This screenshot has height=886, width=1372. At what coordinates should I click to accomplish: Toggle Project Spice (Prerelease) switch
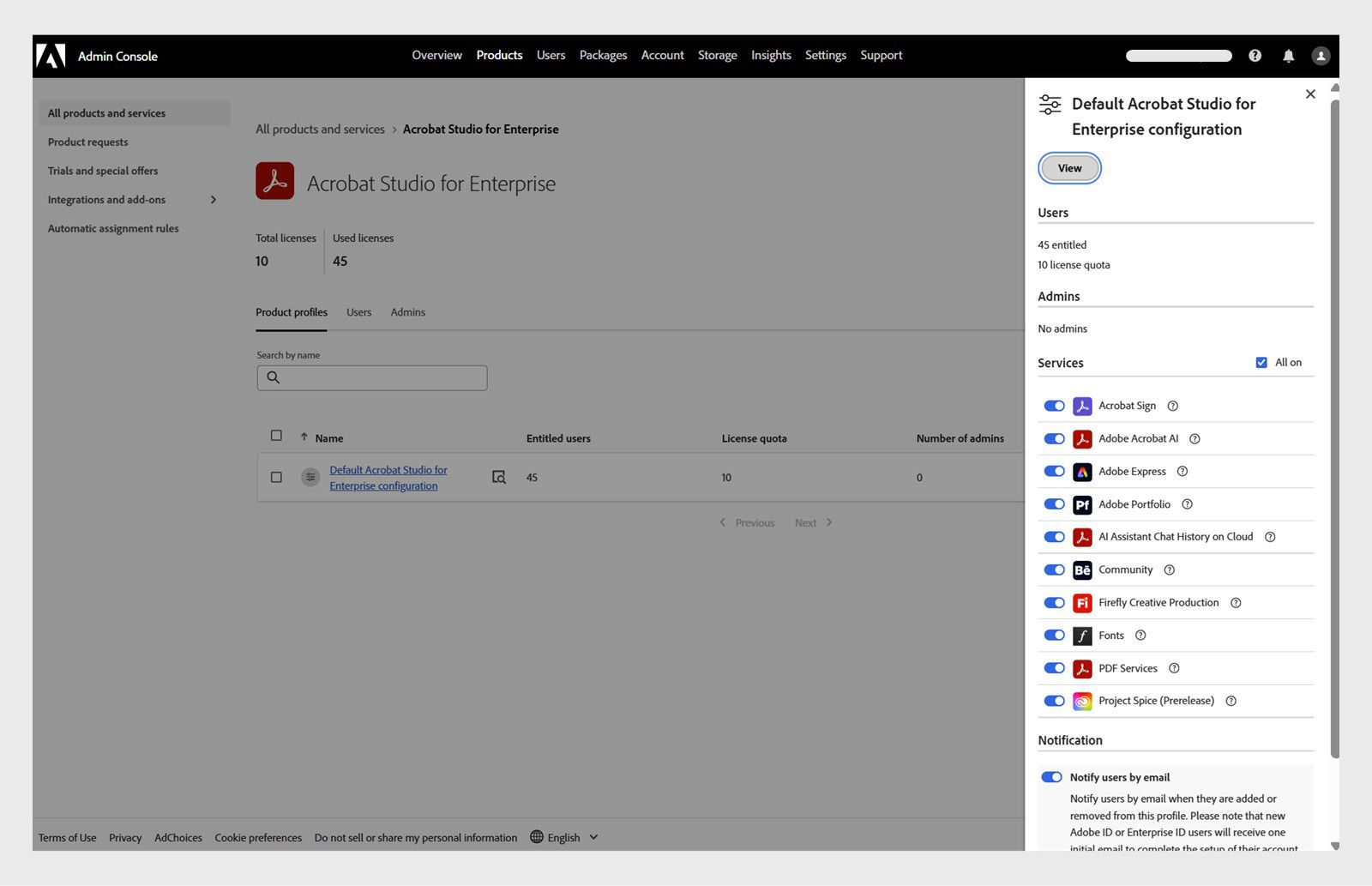coord(1054,701)
